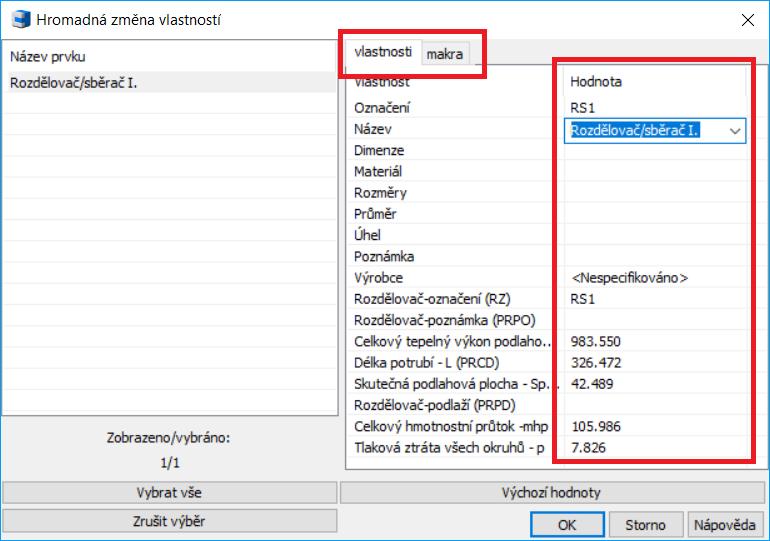Click the <Nespecifikováno> manufacturer value
The image size is (770, 541).
(630, 278)
